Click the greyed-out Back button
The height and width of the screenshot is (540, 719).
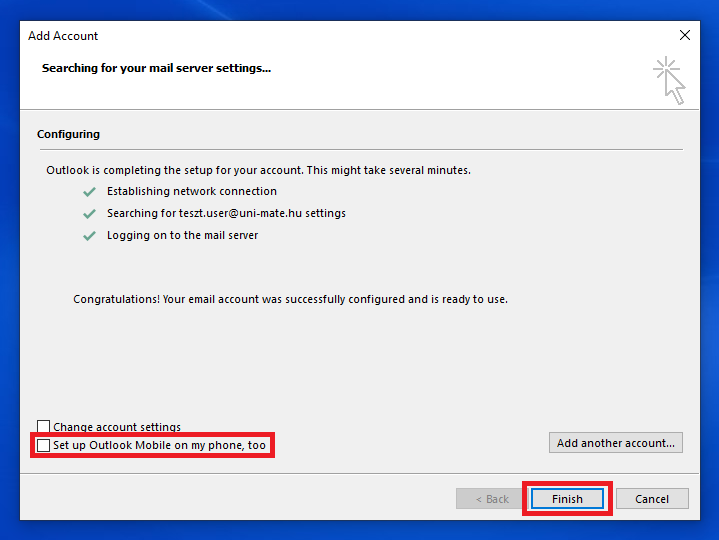[x=491, y=499]
